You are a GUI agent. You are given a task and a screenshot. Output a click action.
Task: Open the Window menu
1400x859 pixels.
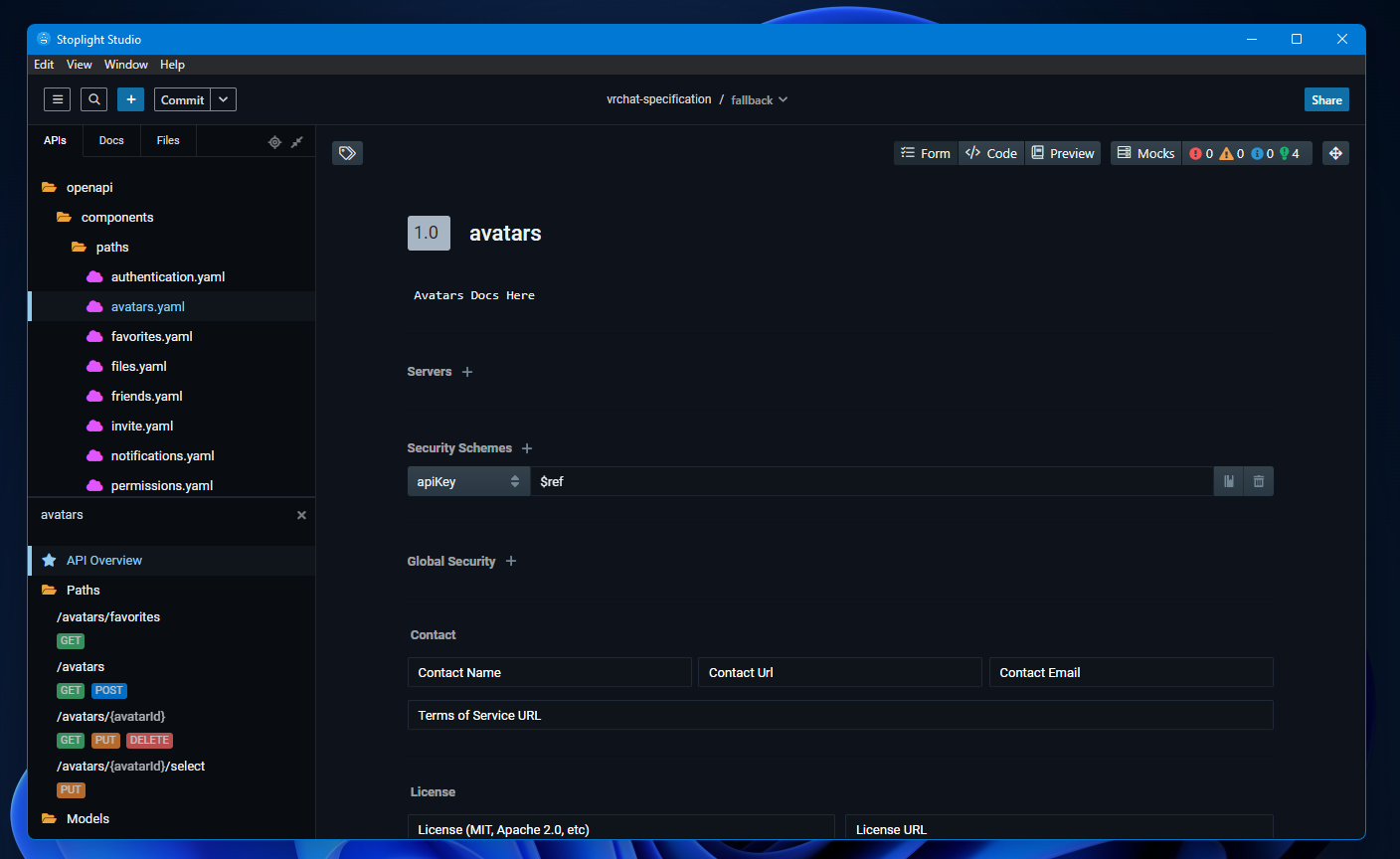click(x=126, y=65)
